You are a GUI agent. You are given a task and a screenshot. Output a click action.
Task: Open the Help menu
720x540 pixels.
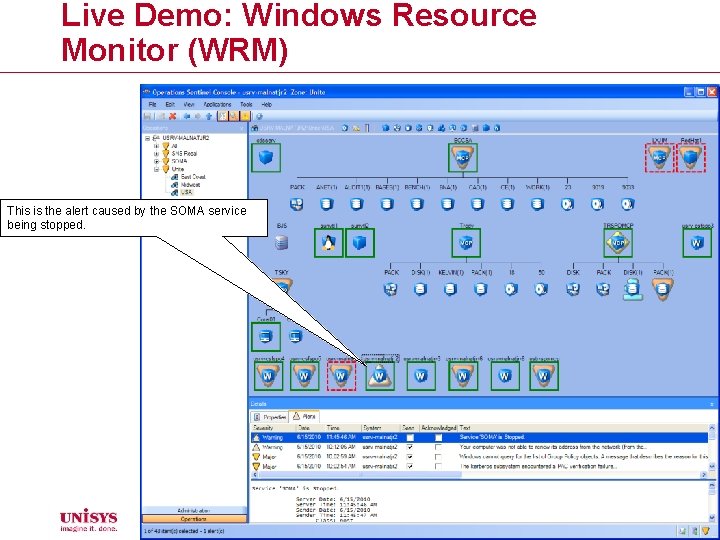pyautogui.click(x=266, y=104)
